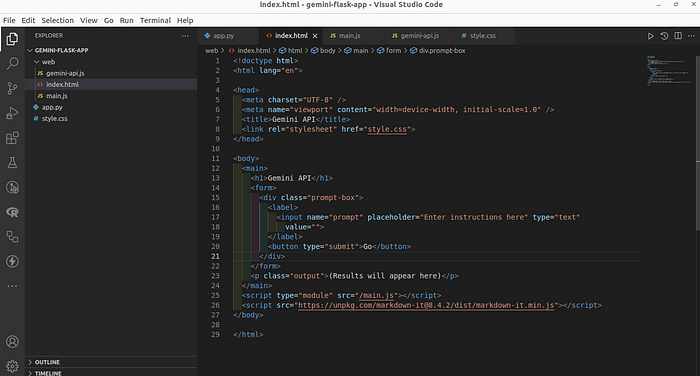The width and height of the screenshot is (700, 376).
Task: Close the index.html tab
Action: (315, 36)
